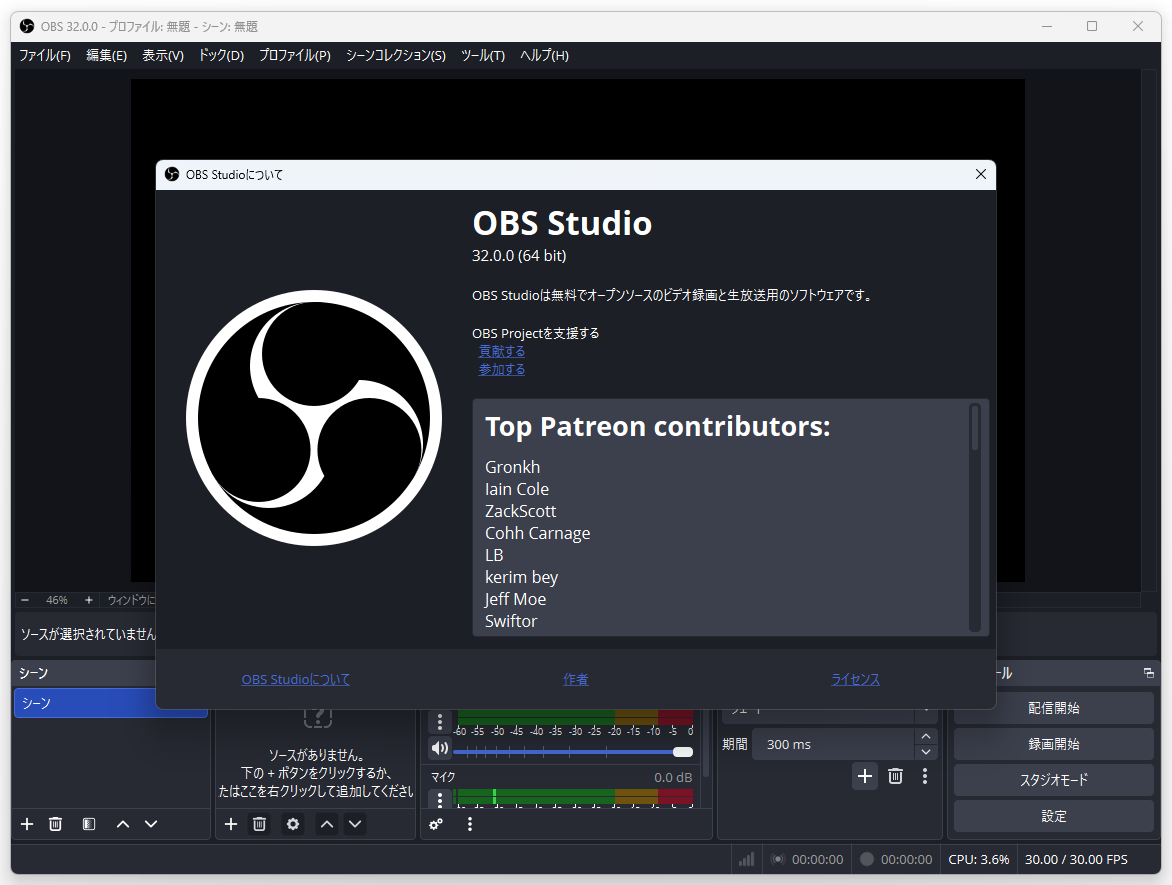Open the ヘルプ(H) menu
1172x885 pixels.
(543, 55)
